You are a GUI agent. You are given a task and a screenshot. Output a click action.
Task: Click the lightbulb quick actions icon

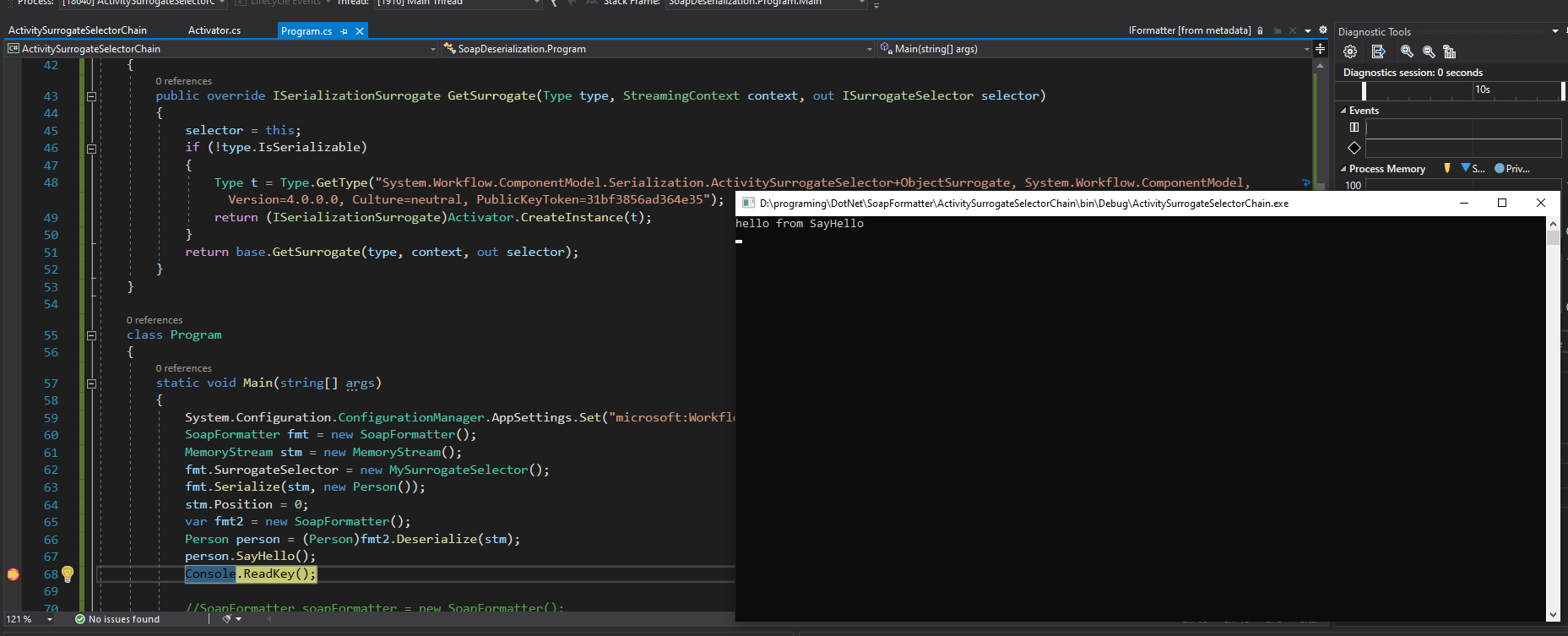pyautogui.click(x=68, y=573)
